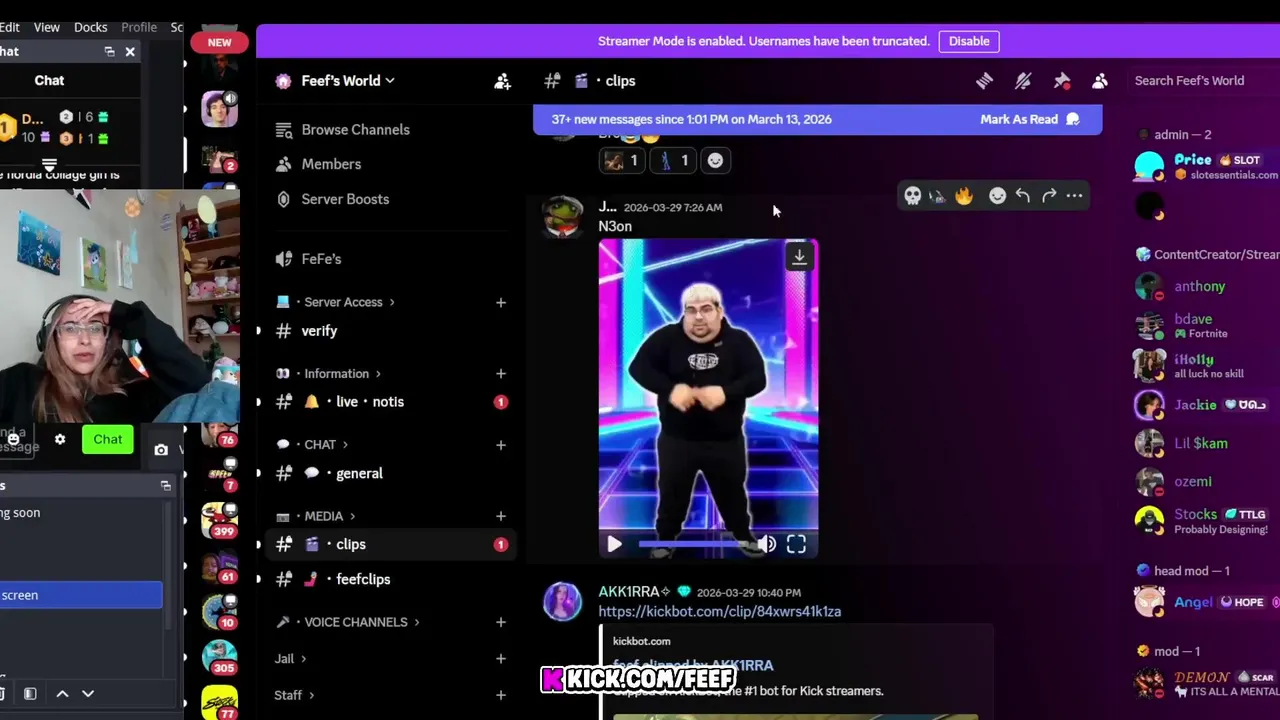Collapse the Server Access category
This screenshot has height=720, width=1280.
343,302
